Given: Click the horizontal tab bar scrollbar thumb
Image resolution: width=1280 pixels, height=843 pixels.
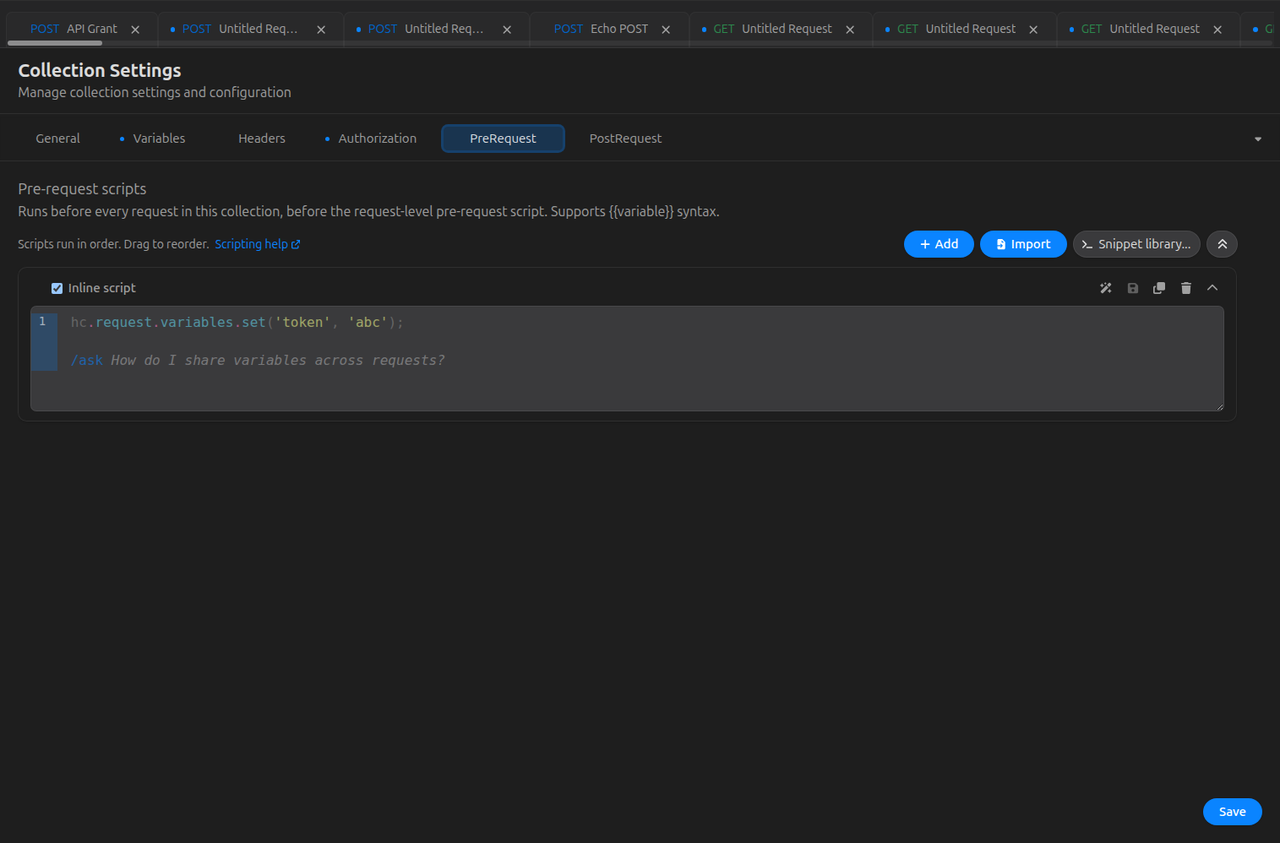Looking at the screenshot, I should click(54, 43).
